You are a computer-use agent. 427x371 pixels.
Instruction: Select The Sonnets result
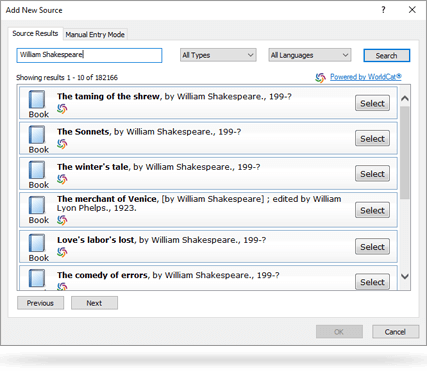372,139
